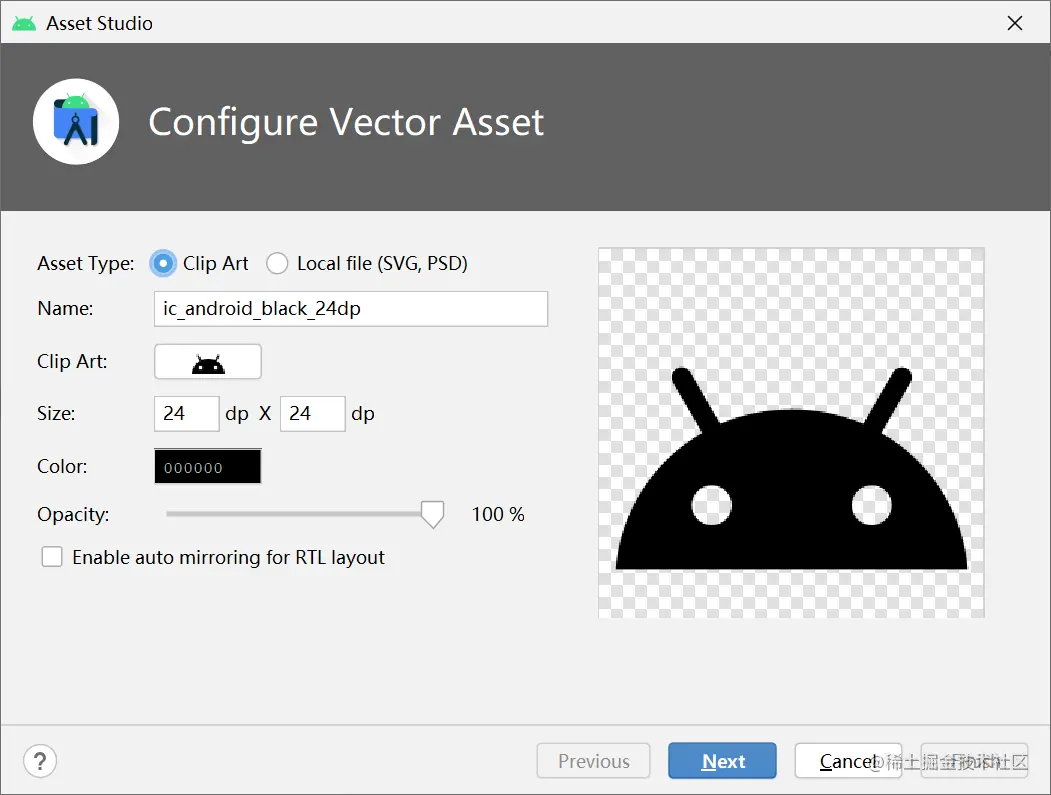
Task: Open the help question mark button
Action: 40,761
